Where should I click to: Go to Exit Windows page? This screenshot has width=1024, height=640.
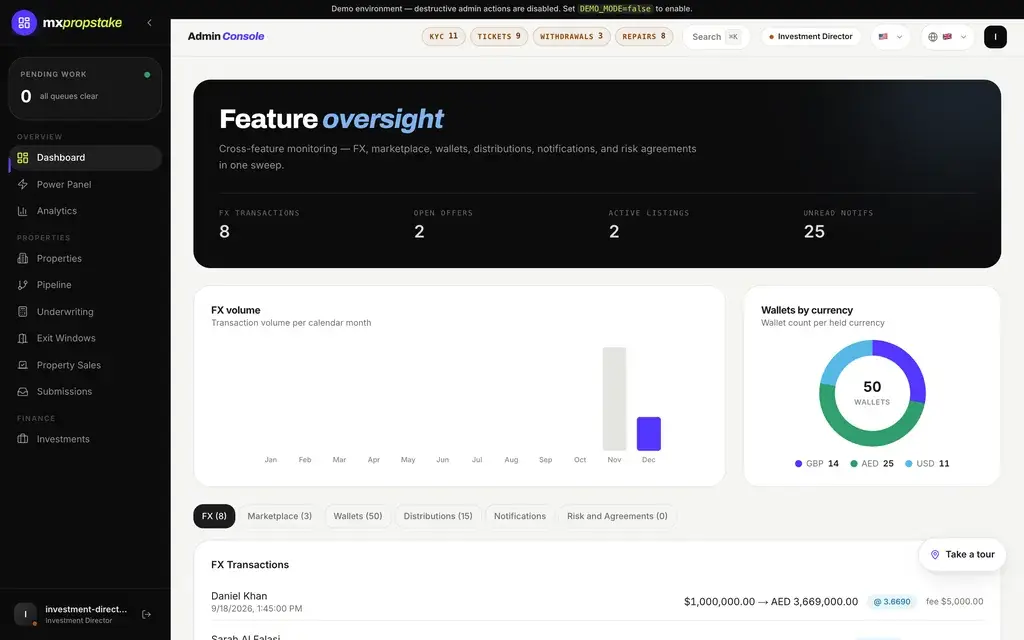(86, 338)
